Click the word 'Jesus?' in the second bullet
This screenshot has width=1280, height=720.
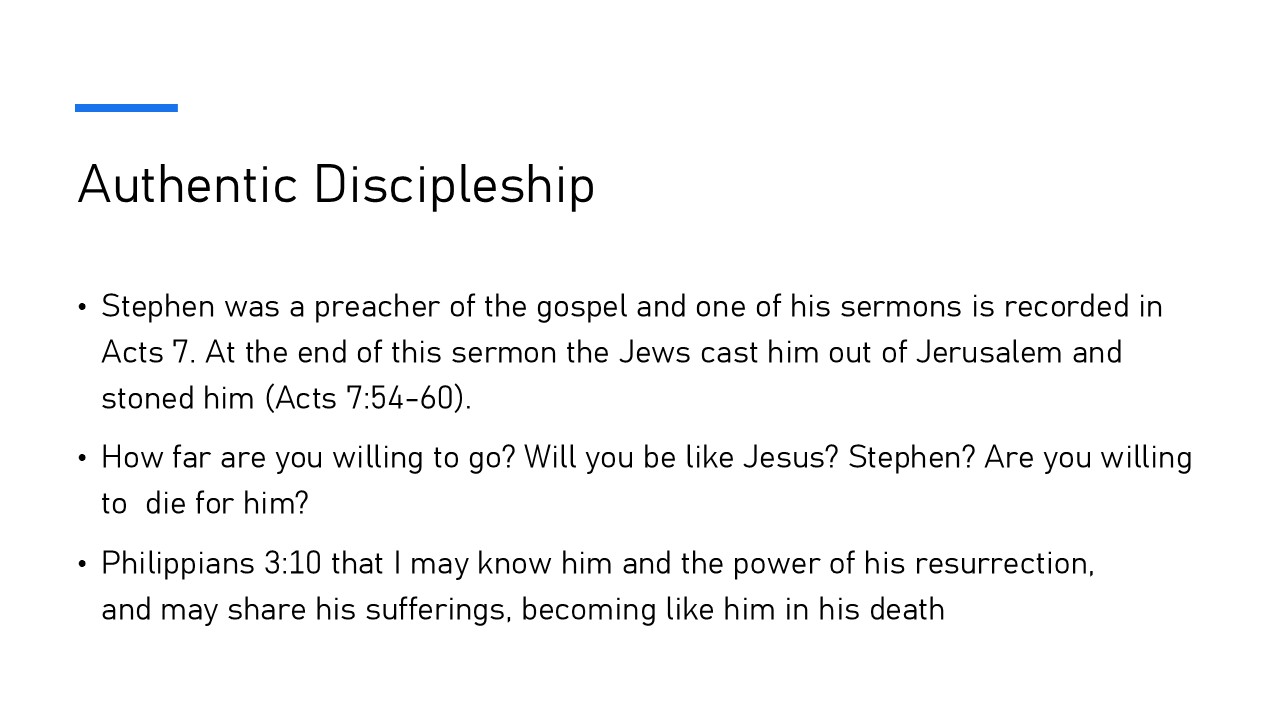790,458
